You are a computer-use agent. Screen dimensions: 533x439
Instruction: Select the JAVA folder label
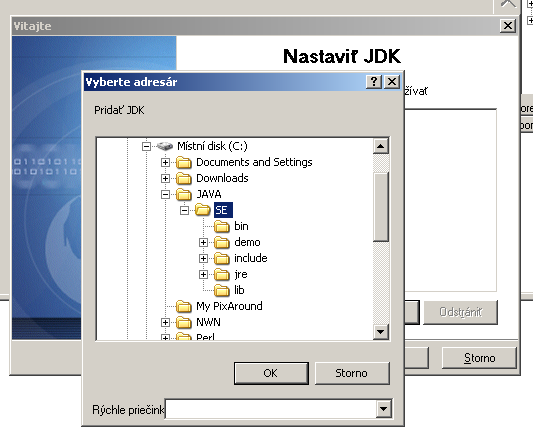[209, 194]
